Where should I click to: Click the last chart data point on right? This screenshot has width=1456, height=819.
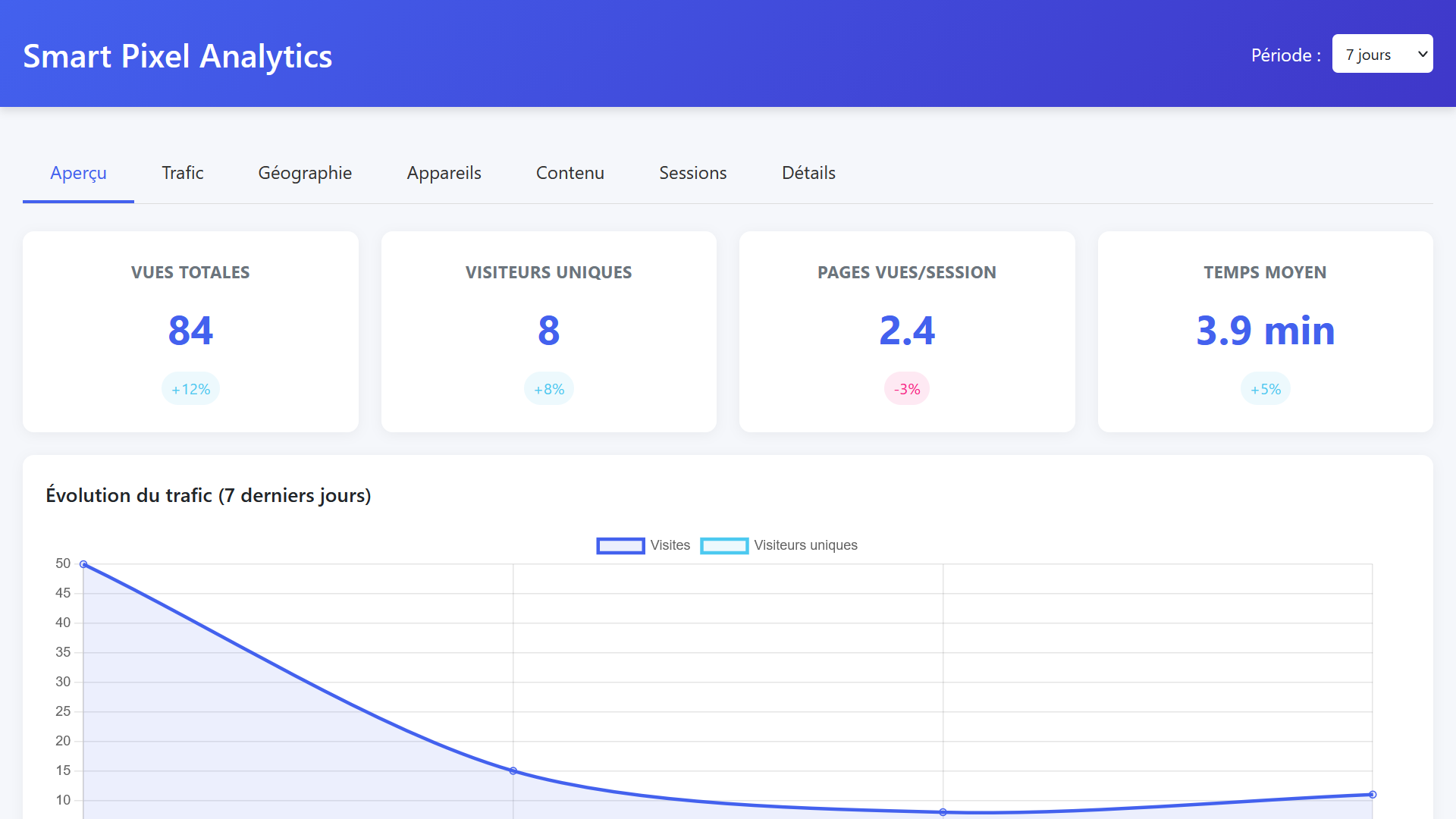(x=1373, y=795)
